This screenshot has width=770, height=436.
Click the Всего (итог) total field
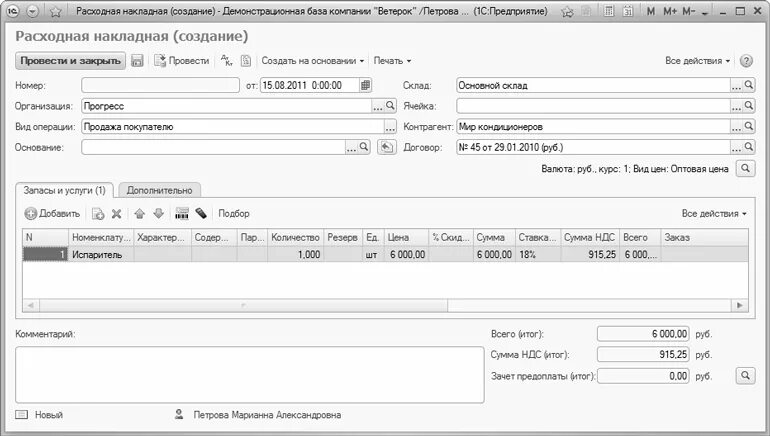[643, 334]
